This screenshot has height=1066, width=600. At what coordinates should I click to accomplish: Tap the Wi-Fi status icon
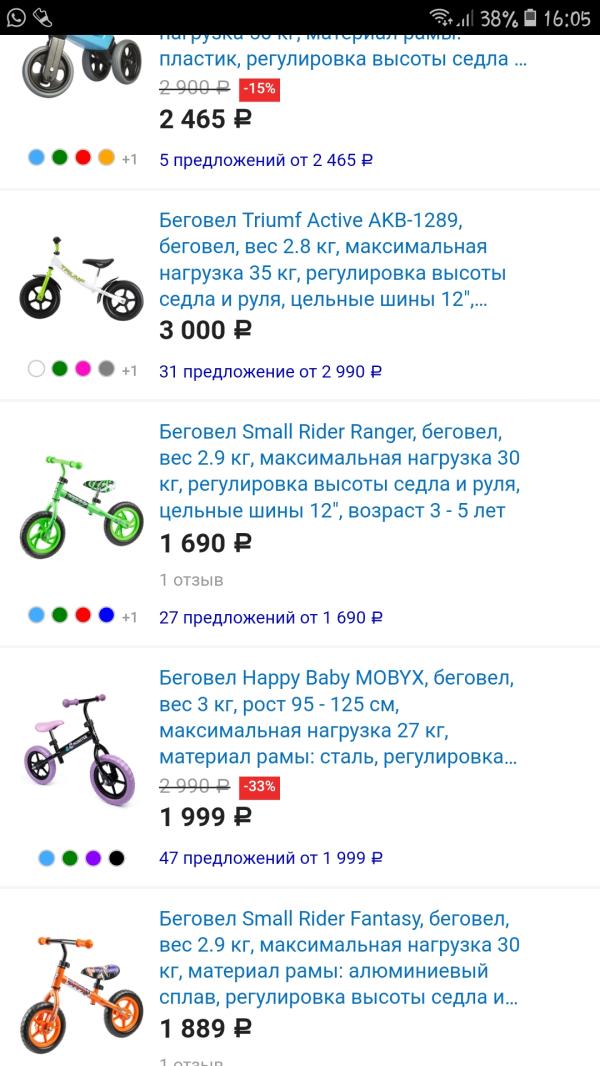point(441,18)
